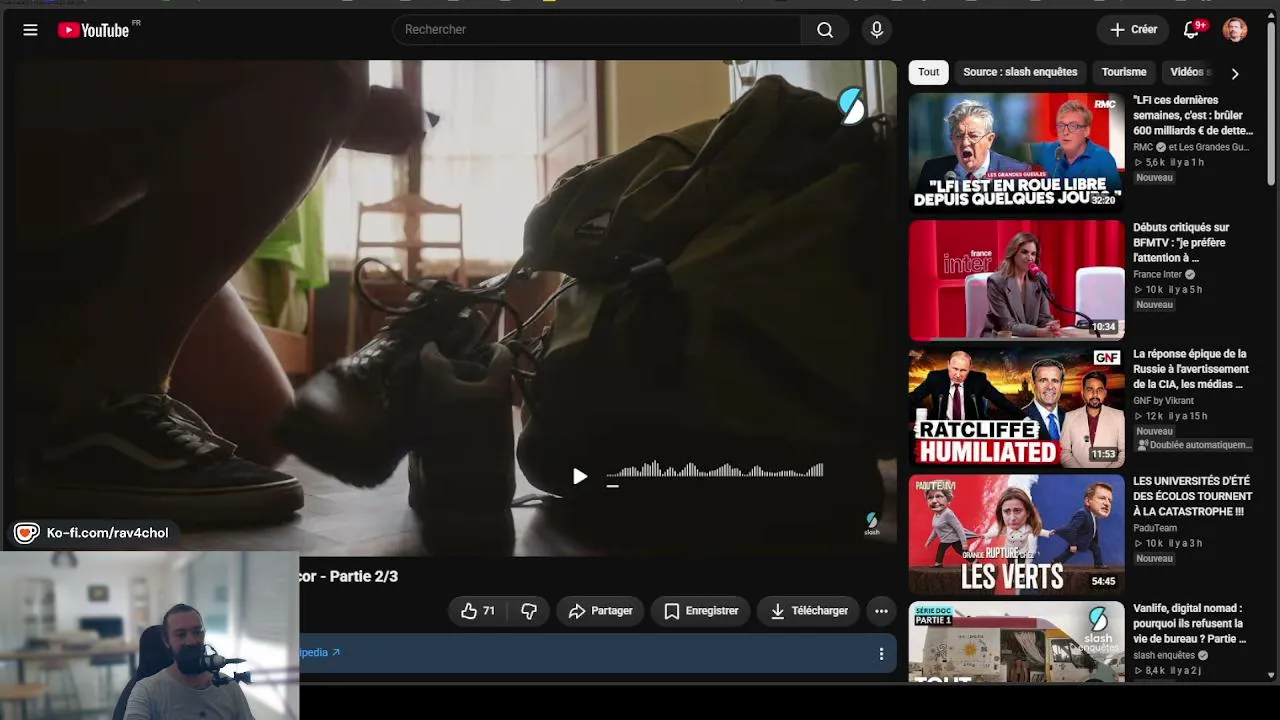
Task: Start voice search with the microphone
Action: [x=877, y=30]
